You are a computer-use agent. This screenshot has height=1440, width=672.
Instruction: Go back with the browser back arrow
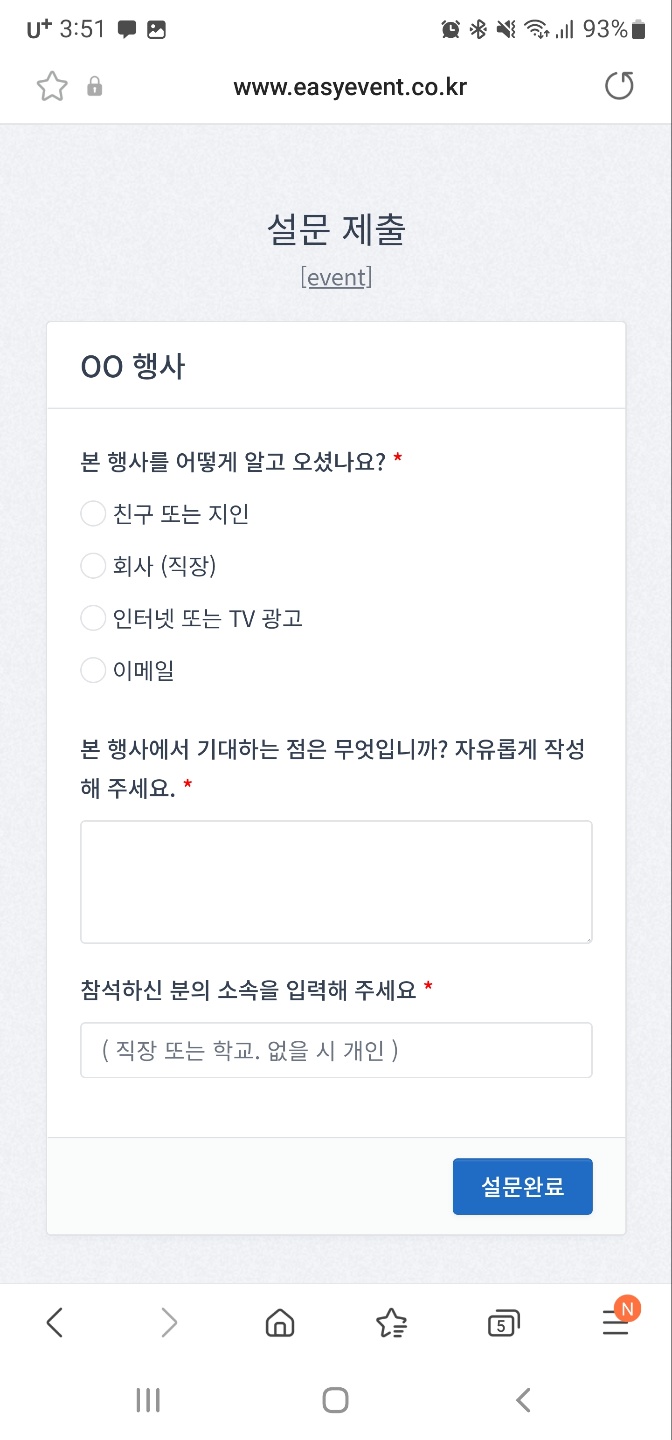56,1323
